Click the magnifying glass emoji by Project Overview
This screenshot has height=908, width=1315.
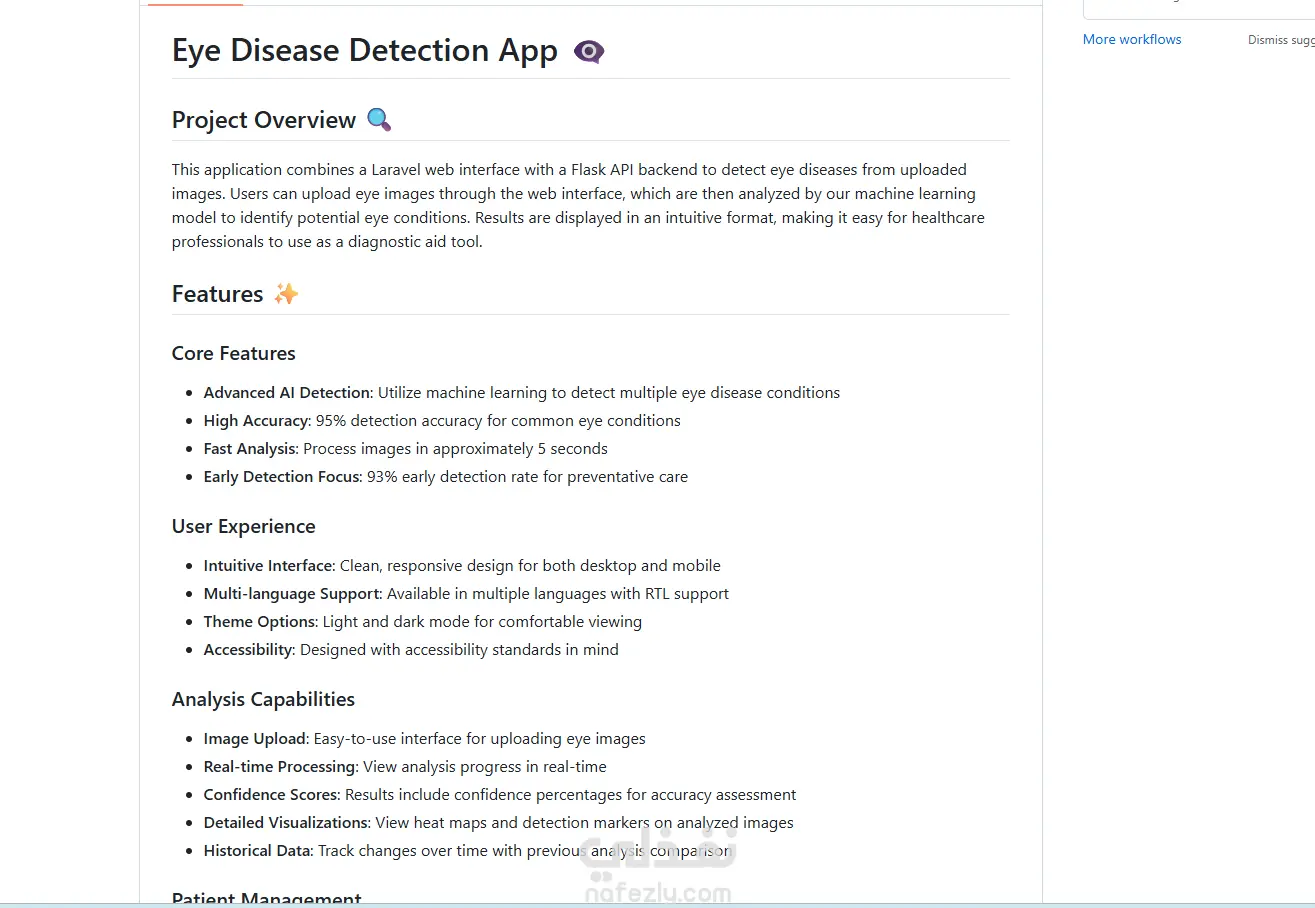point(379,120)
